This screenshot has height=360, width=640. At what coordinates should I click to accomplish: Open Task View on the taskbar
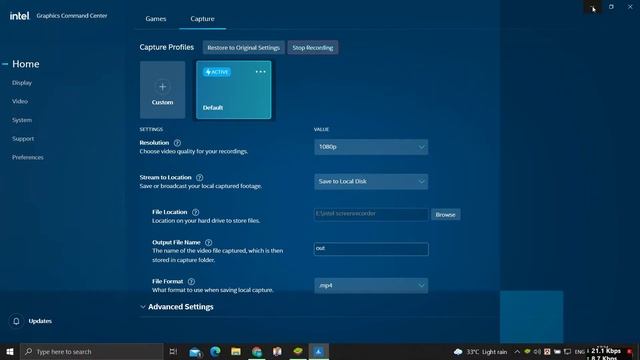(x=173, y=351)
